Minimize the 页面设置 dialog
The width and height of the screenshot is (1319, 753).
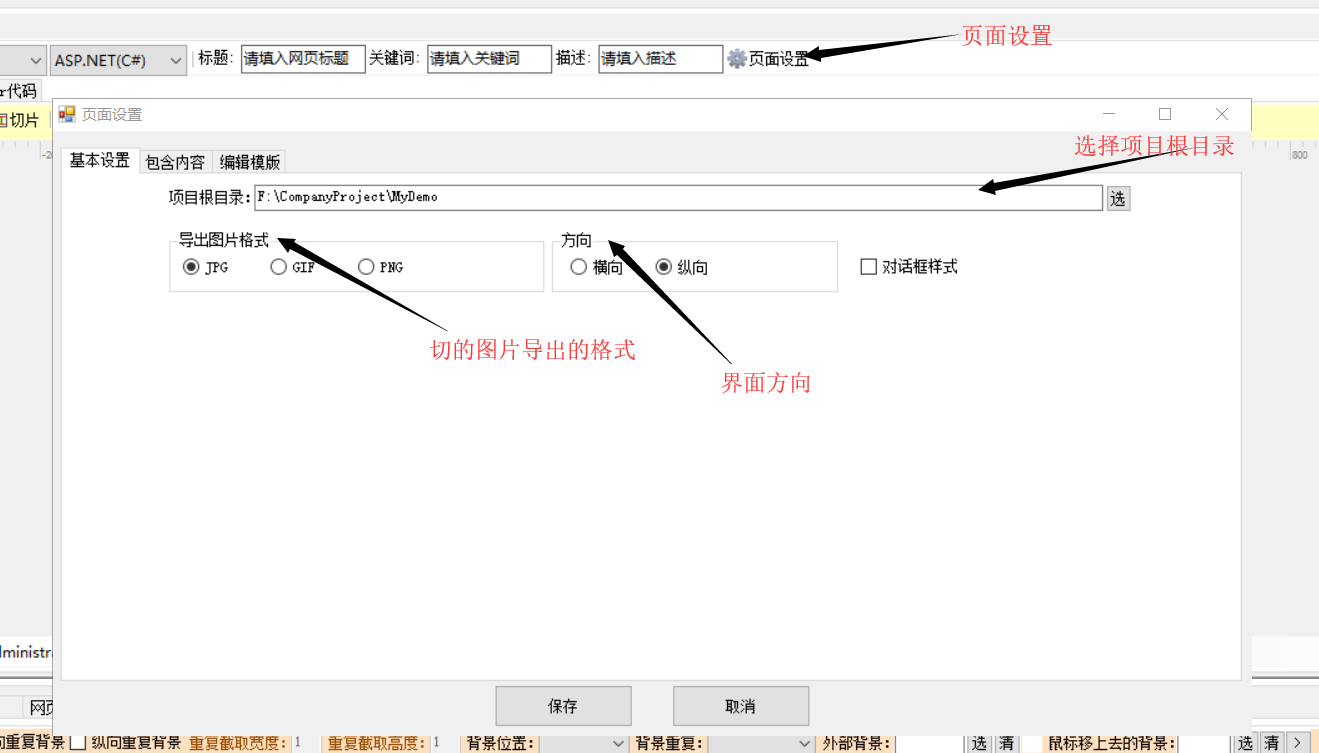[x=1109, y=114]
